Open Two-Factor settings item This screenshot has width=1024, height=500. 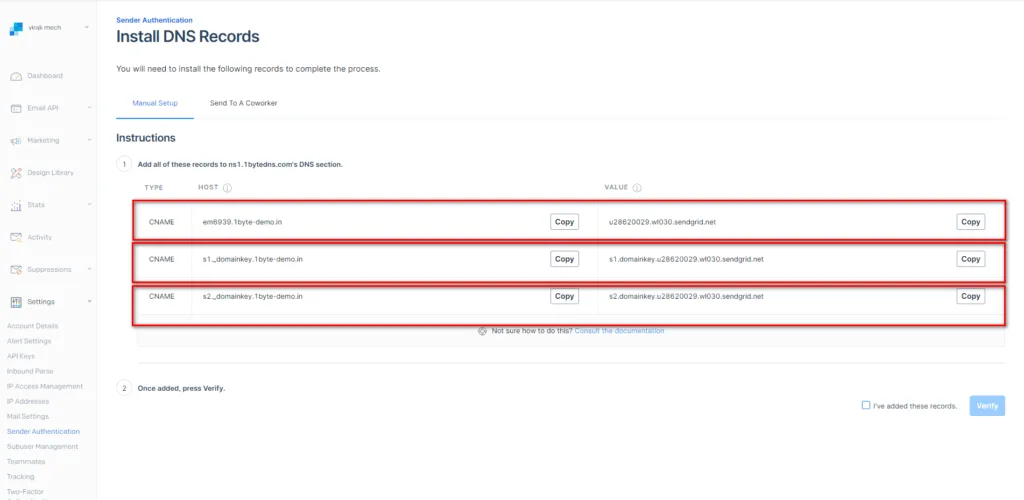(x=25, y=492)
